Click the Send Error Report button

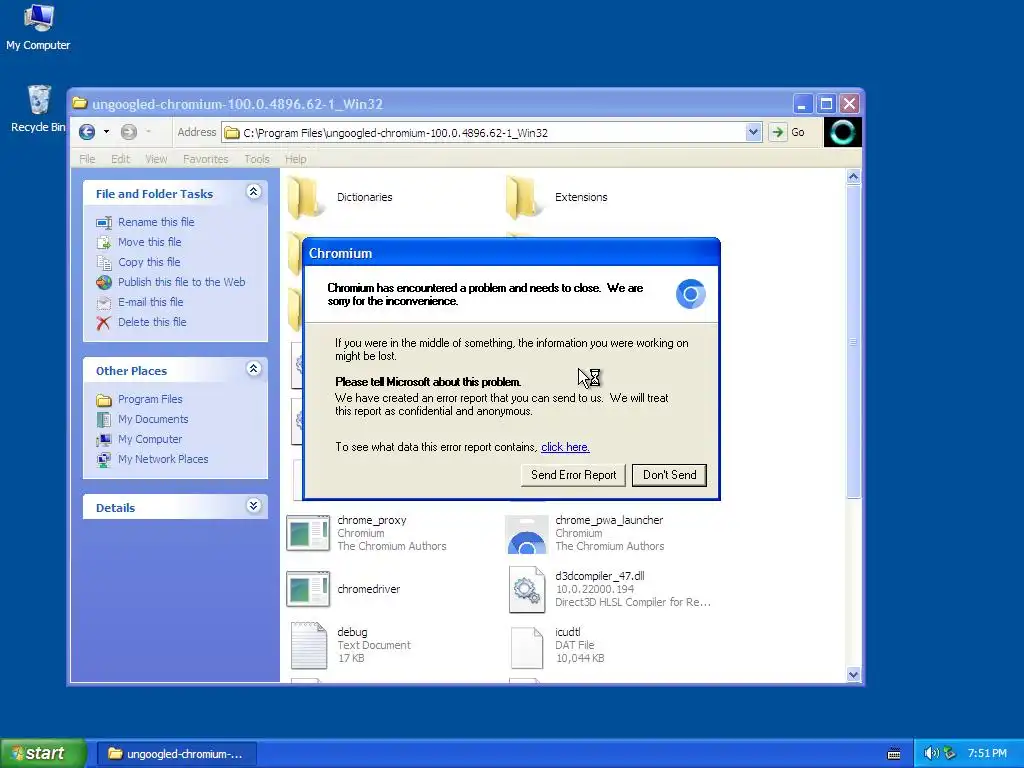[573, 475]
